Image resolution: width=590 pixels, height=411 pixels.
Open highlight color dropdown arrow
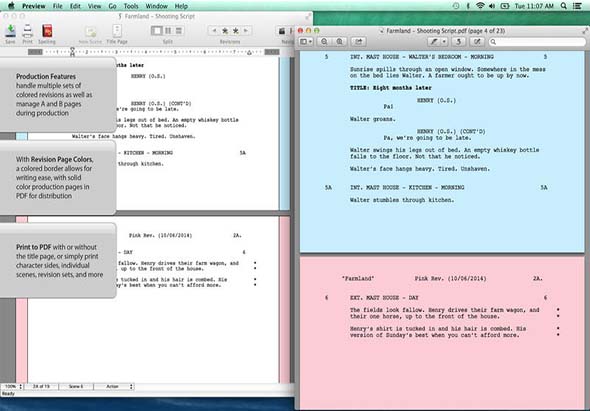(444, 42)
